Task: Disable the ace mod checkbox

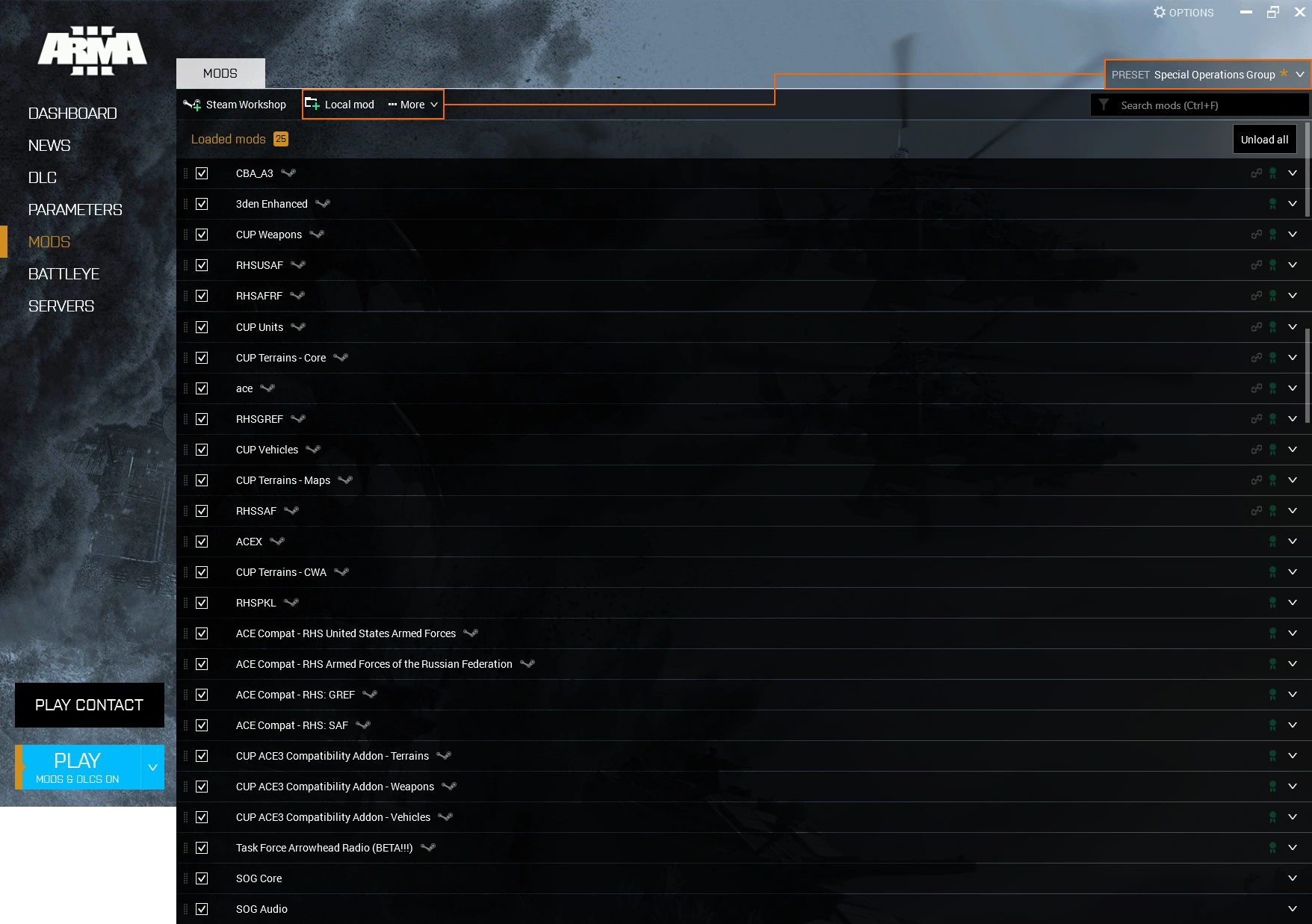Action: [x=202, y=388]
